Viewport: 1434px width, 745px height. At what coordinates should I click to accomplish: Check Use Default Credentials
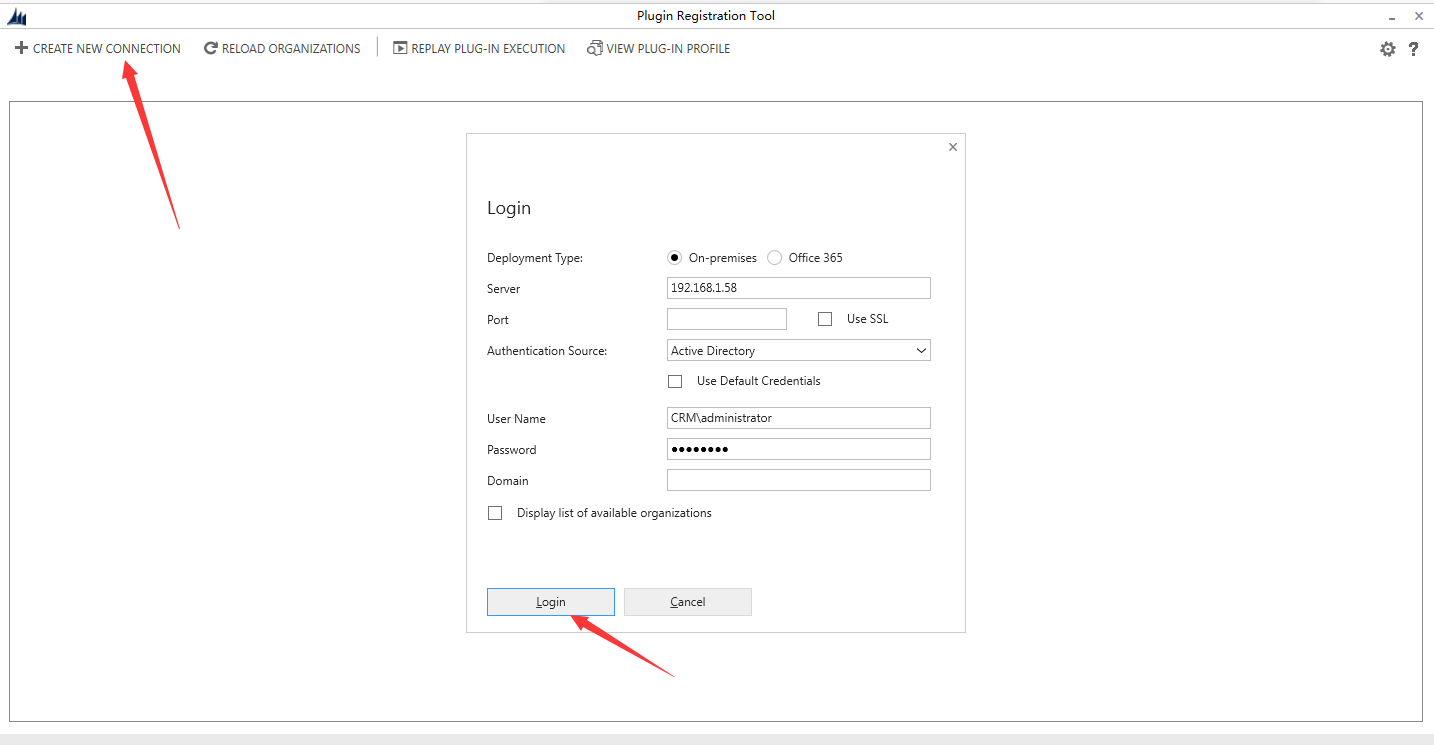coord(675,381)
